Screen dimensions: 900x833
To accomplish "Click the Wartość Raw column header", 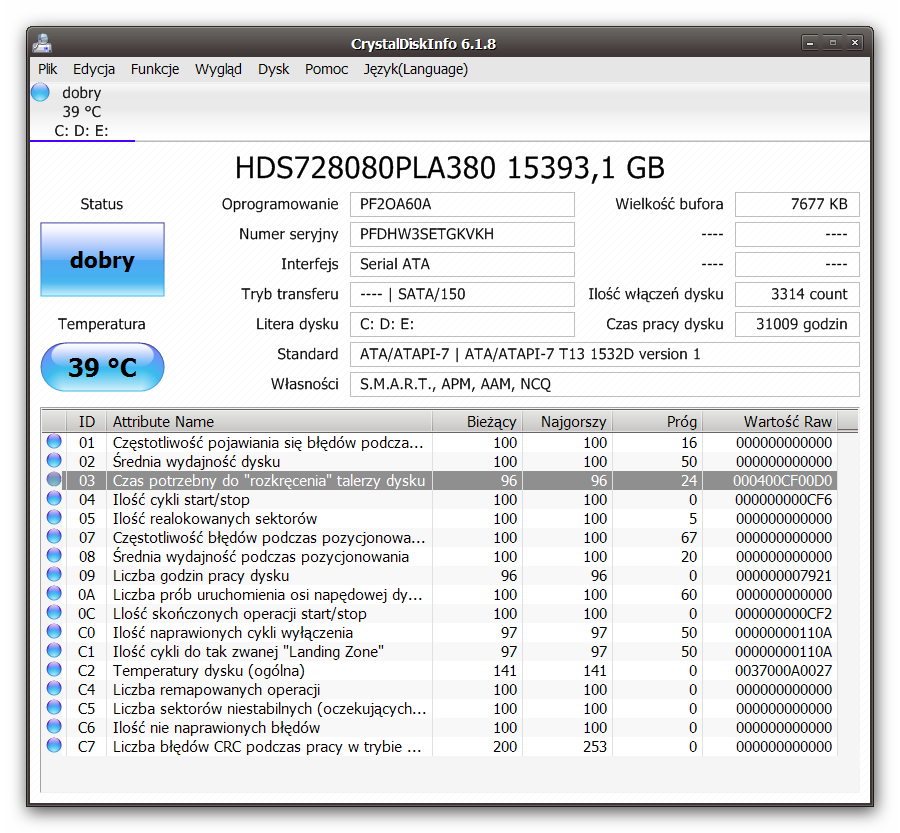I will point(770,422).
